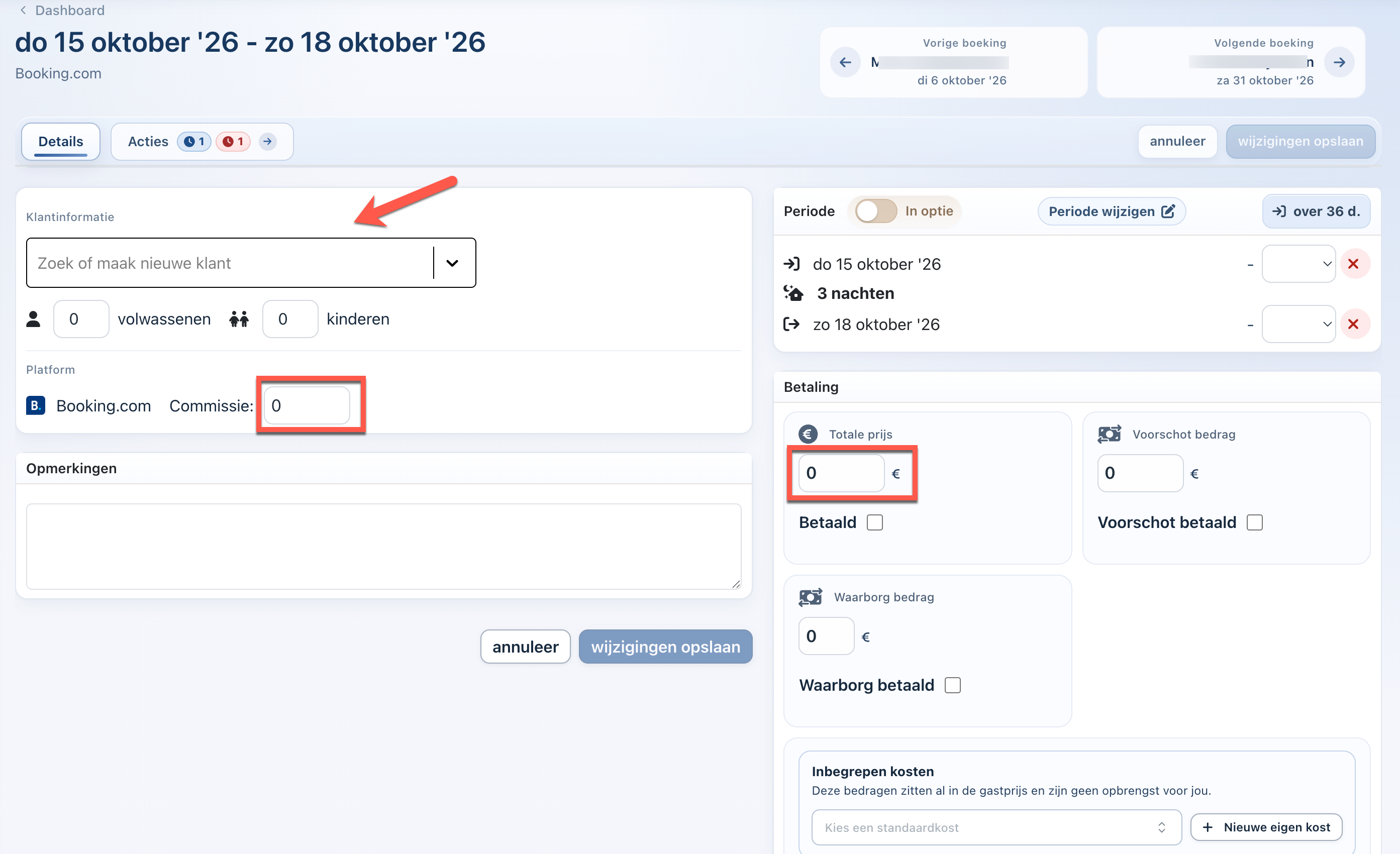The image size is (1400, 854).
Task: Click top wijzigingen opslaan button
Action: click(x=1301, y=141)
